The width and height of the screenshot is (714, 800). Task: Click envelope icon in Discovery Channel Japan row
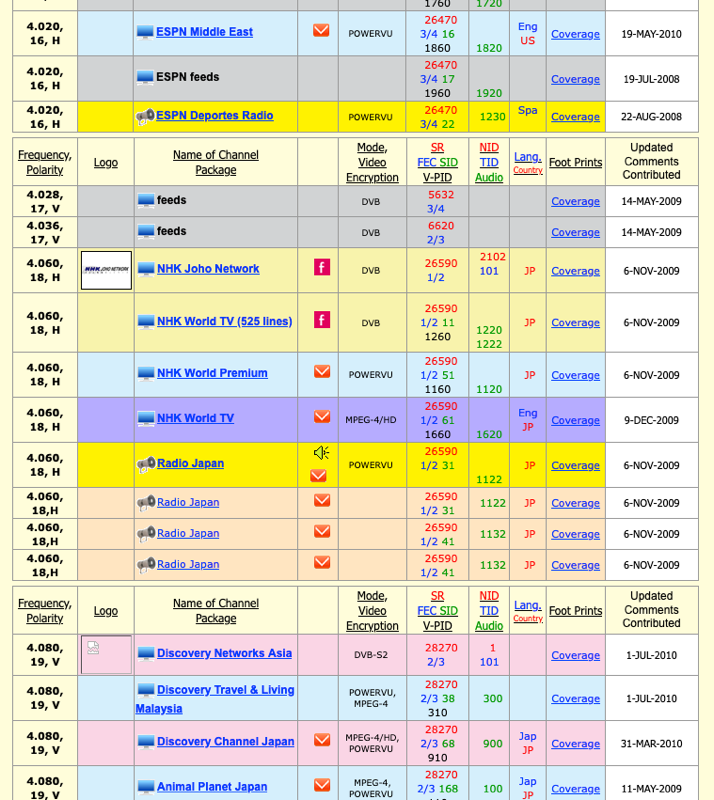[x=322, y=740]
